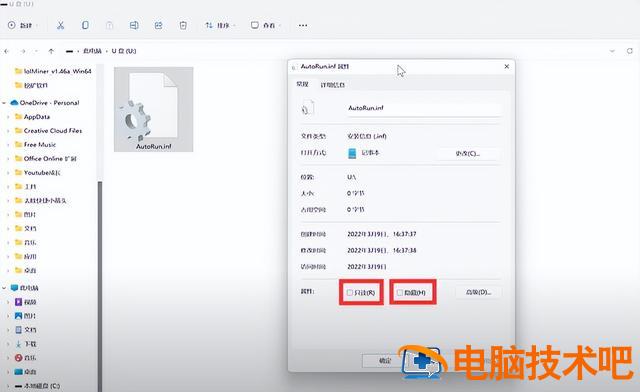The width and height of the screenshot is (640, 392).
Task: Go forward with the right arrow button
Action: point(23,51)
